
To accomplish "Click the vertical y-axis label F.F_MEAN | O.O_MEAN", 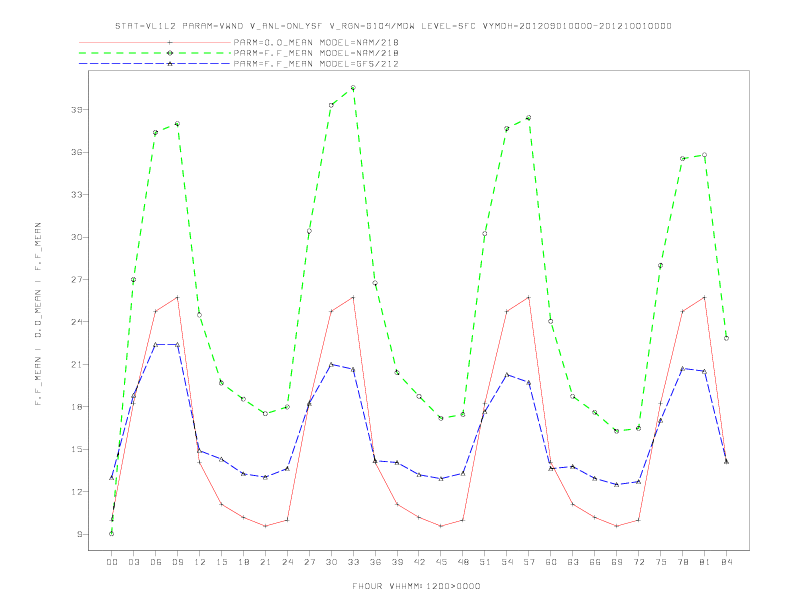I will (38, 314).
